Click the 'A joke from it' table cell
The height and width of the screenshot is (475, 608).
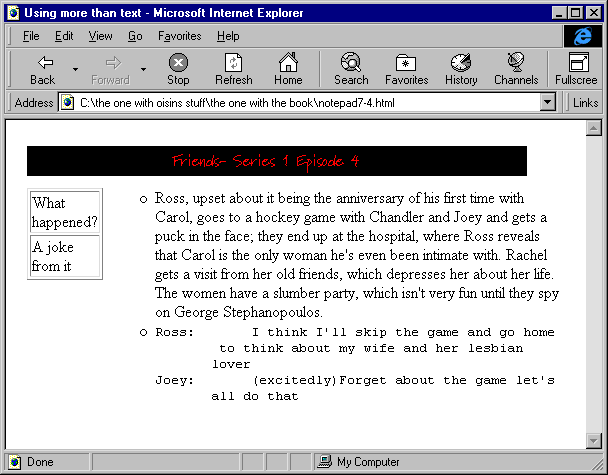tap(65, 256)
